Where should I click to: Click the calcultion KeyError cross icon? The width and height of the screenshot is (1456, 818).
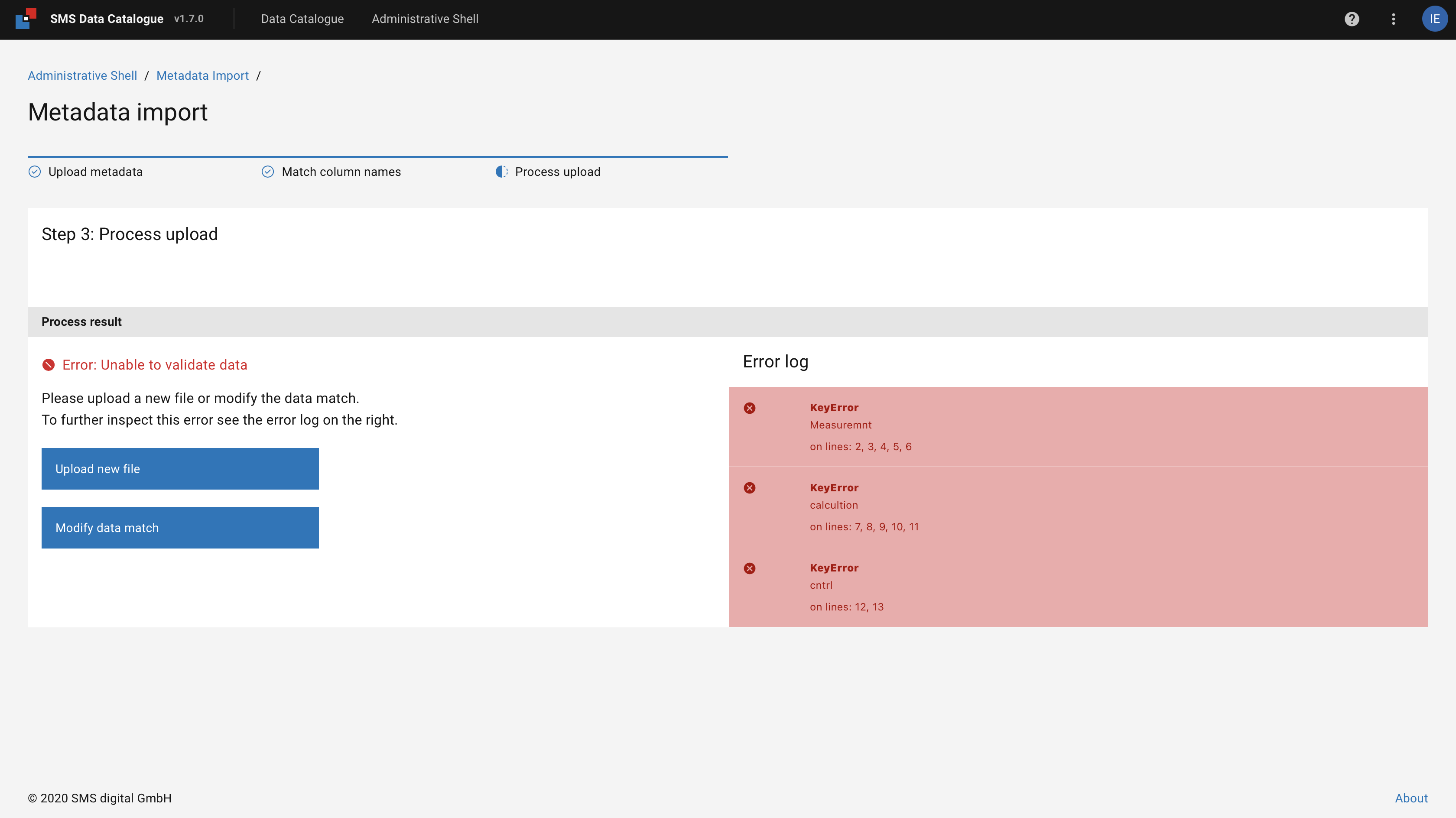750,488
